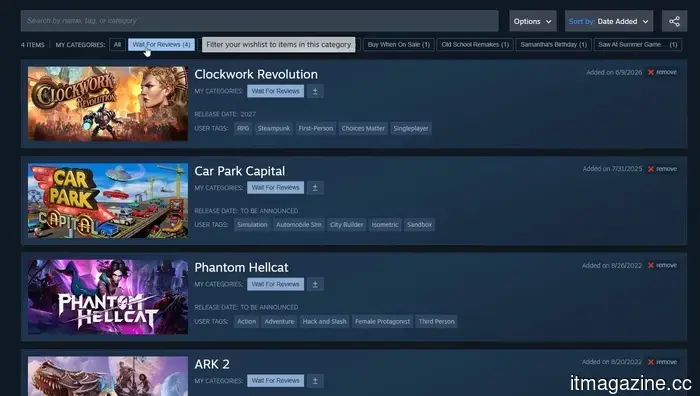The height and width of the screenshot is (396, 700).
Task: Click the City Builder user tag
Action: pos(346,225)
